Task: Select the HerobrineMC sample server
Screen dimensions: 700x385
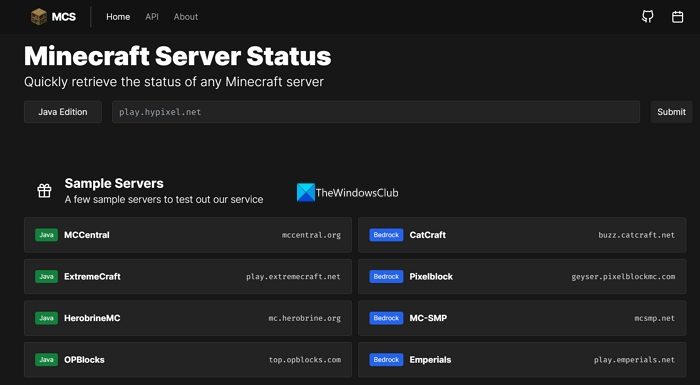Action: click(x=188, y=318)
